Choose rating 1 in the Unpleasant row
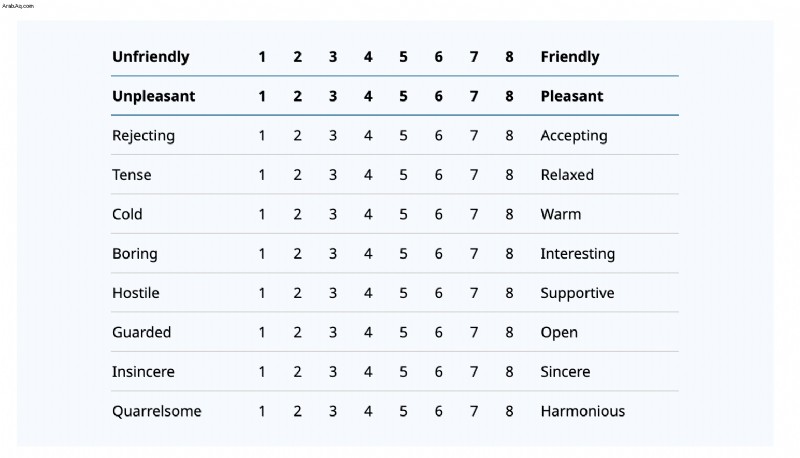Viewport: 800px width, 458px height. click(262, 96)
